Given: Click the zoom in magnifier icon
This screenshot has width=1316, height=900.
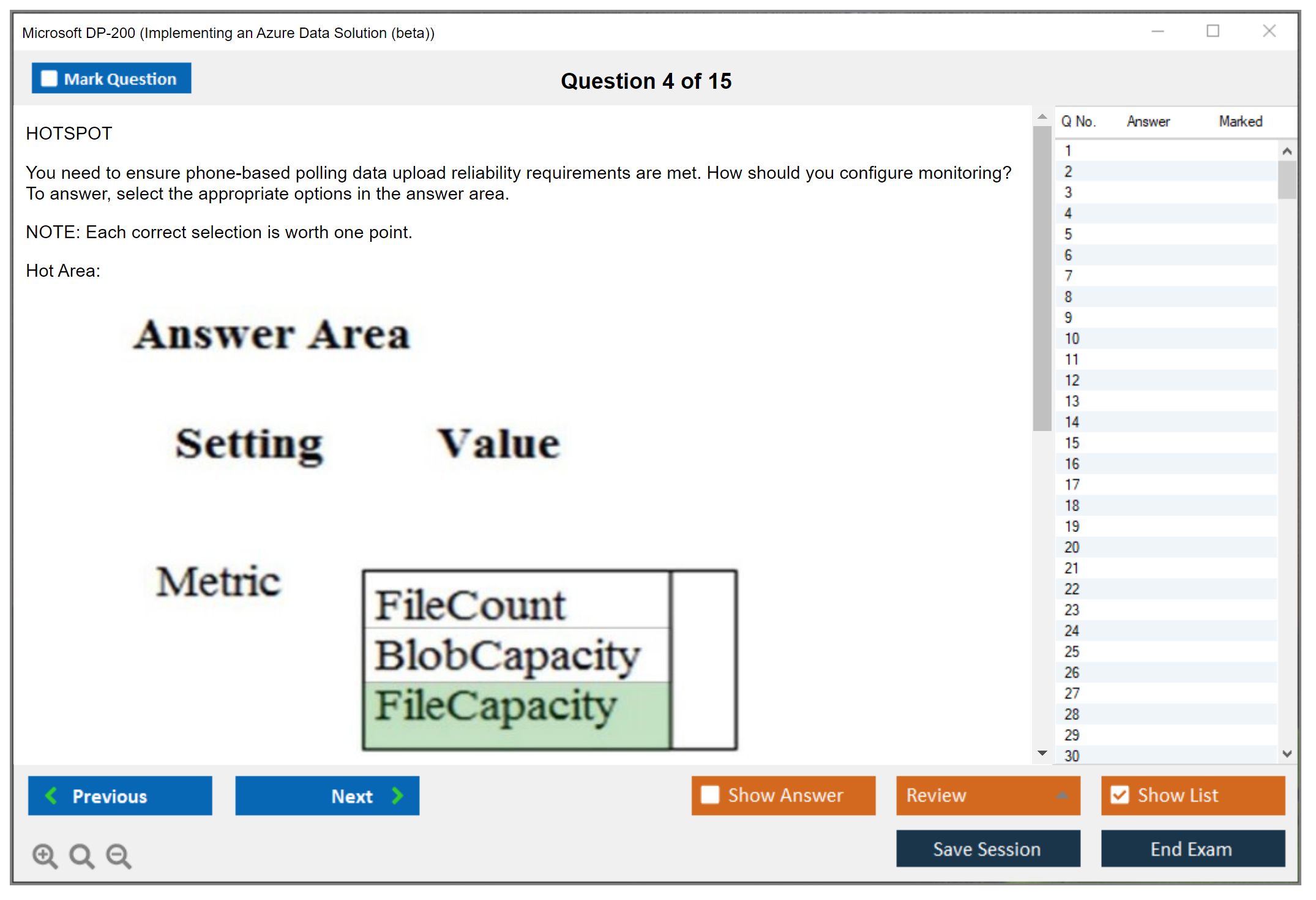Looking at the screenshot, I should coord(44,855).
